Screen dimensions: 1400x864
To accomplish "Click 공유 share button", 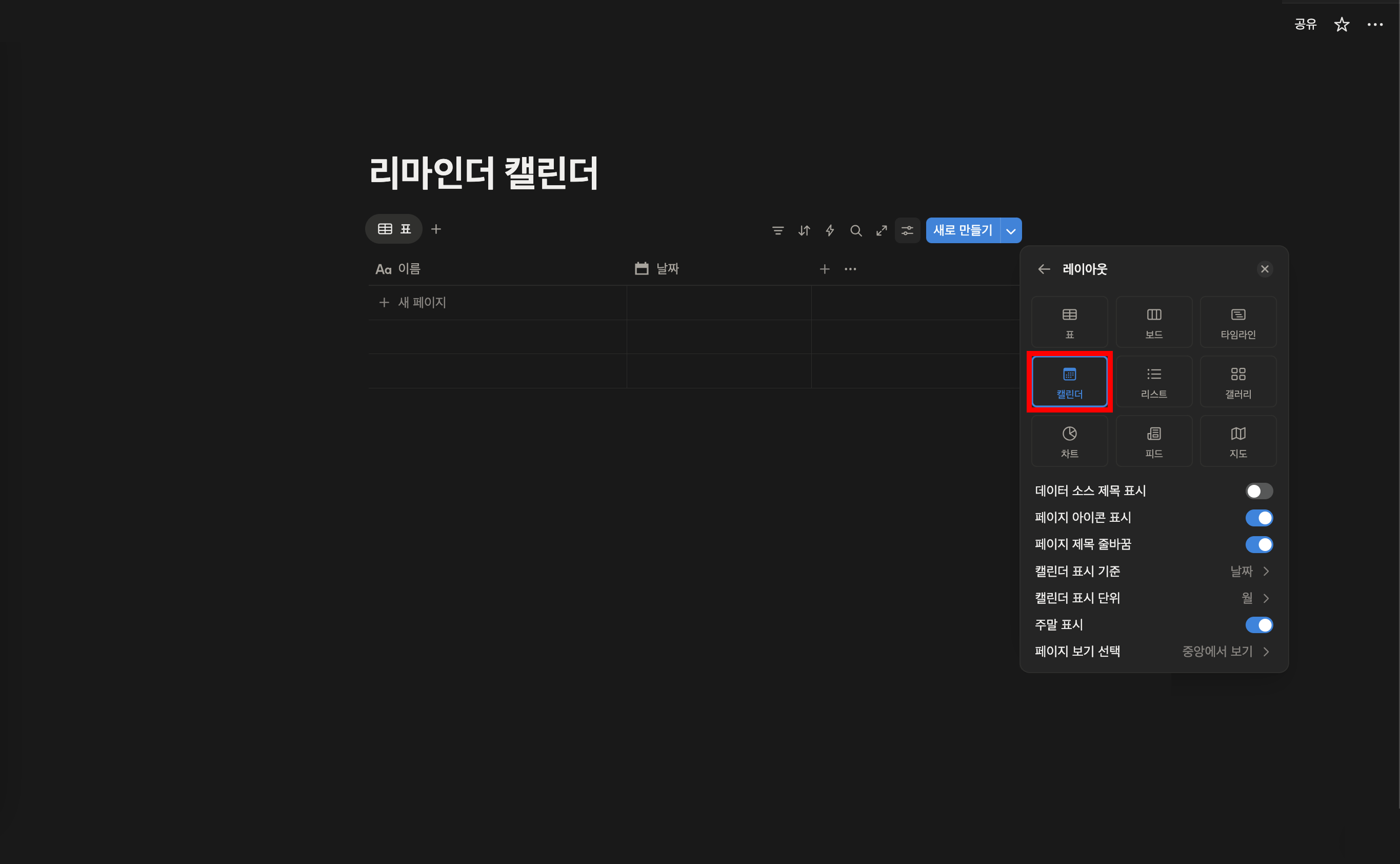I will (x=1305, y=25).
